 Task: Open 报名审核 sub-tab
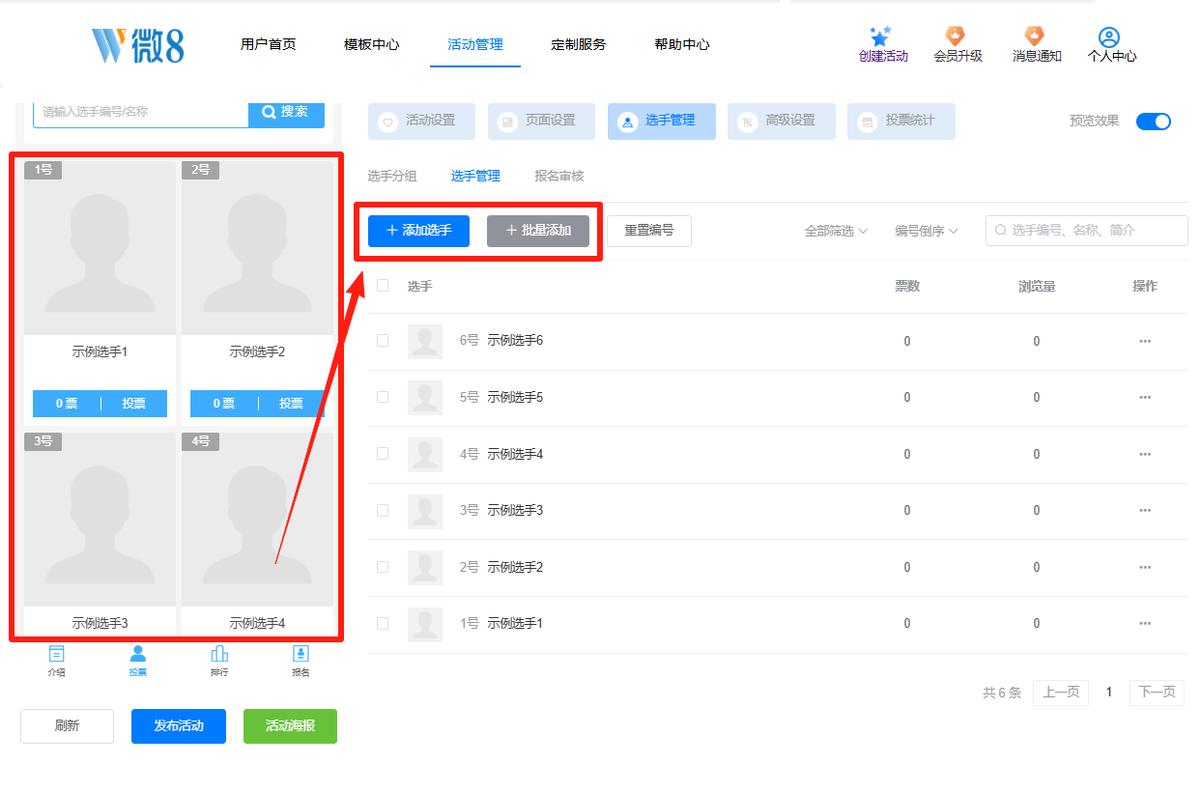pyautogui.click(x=559, y=176)
